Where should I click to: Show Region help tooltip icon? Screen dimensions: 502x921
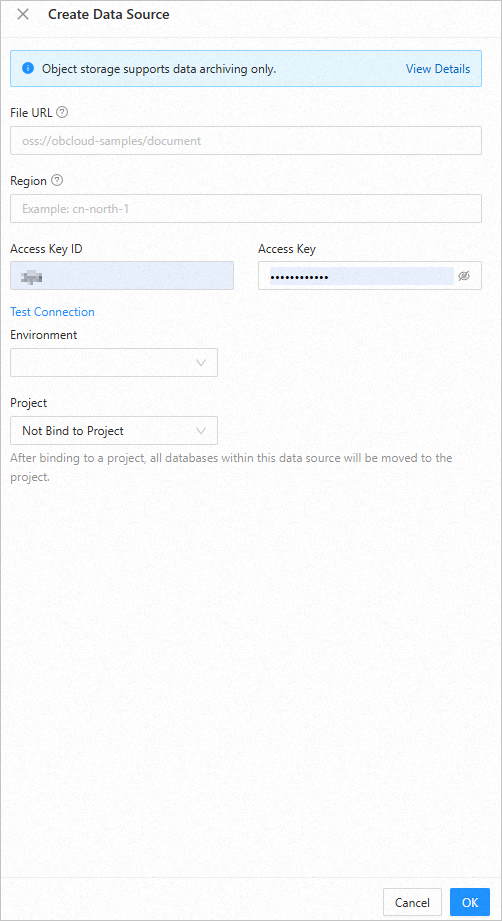tap(57, 180)
